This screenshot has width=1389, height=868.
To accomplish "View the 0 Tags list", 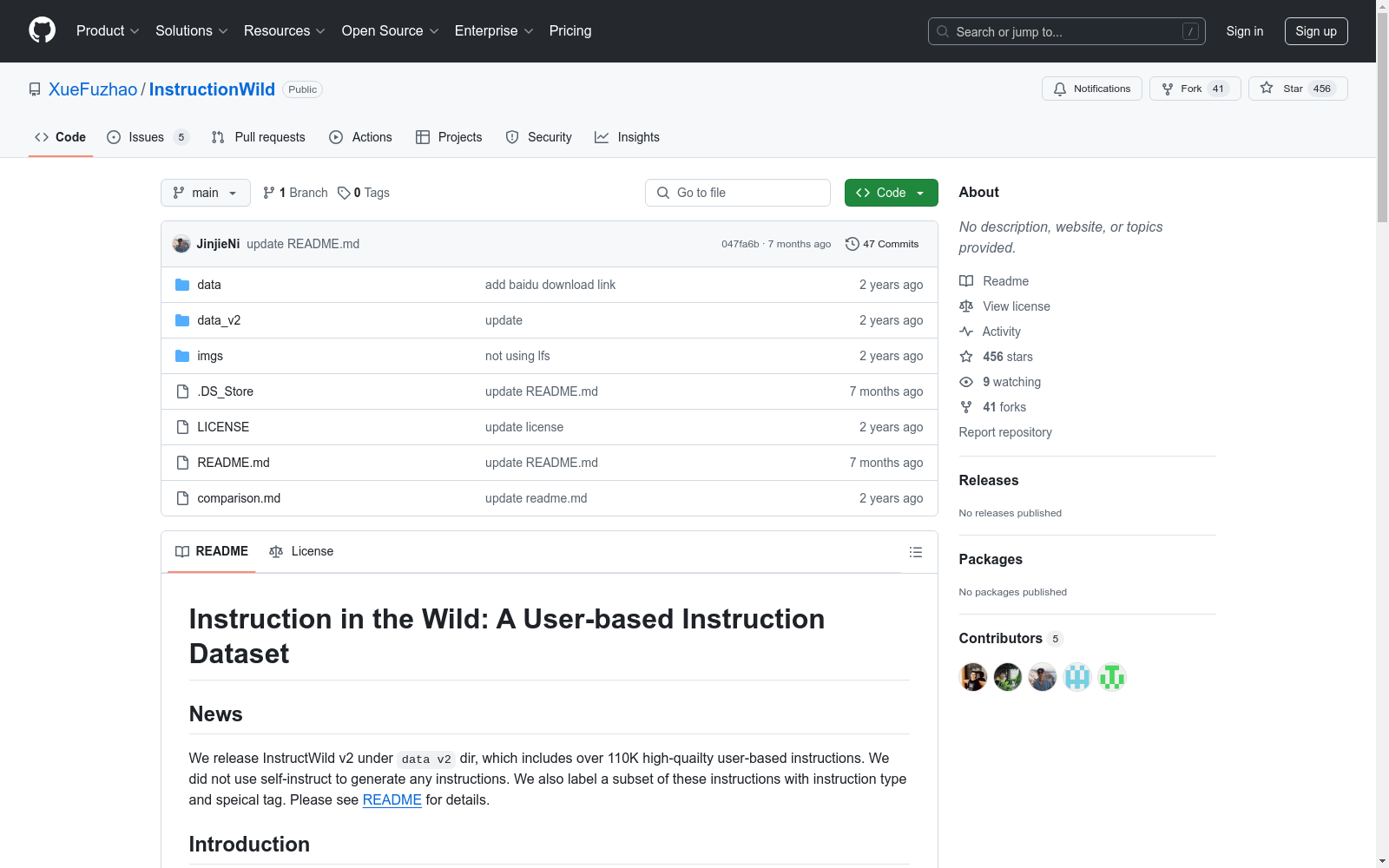I will (x=364, y=193).
